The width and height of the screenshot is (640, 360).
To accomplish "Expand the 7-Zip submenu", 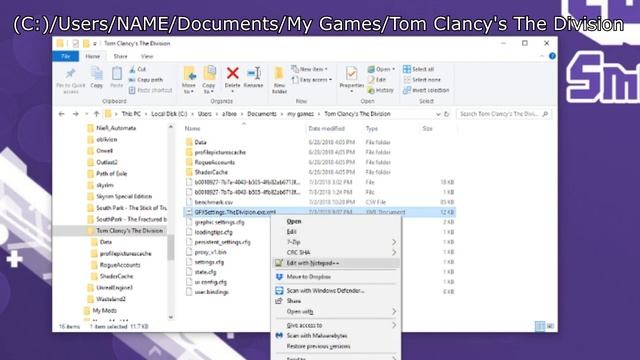I will [336, 242].
